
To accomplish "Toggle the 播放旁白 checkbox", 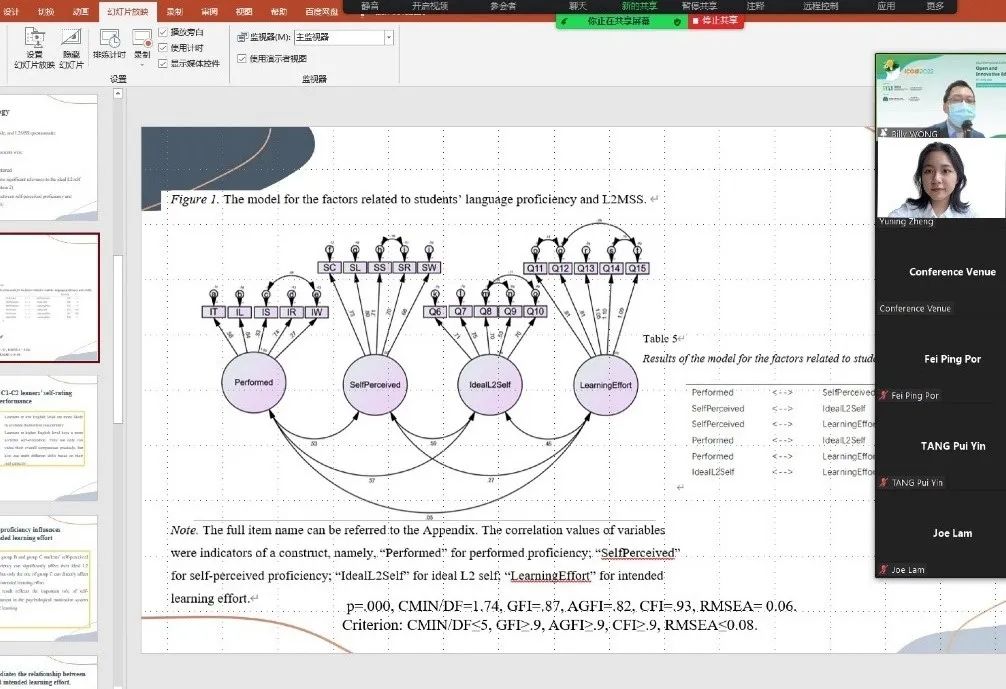I will click(x=163, y=32).
